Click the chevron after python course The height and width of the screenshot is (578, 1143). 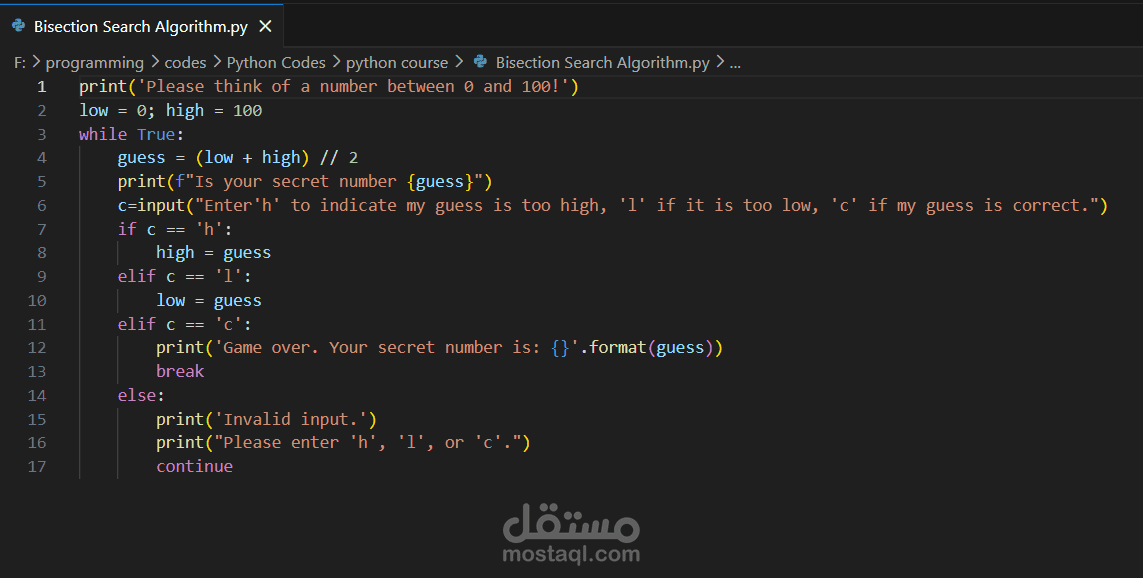(x=458, y=62)
